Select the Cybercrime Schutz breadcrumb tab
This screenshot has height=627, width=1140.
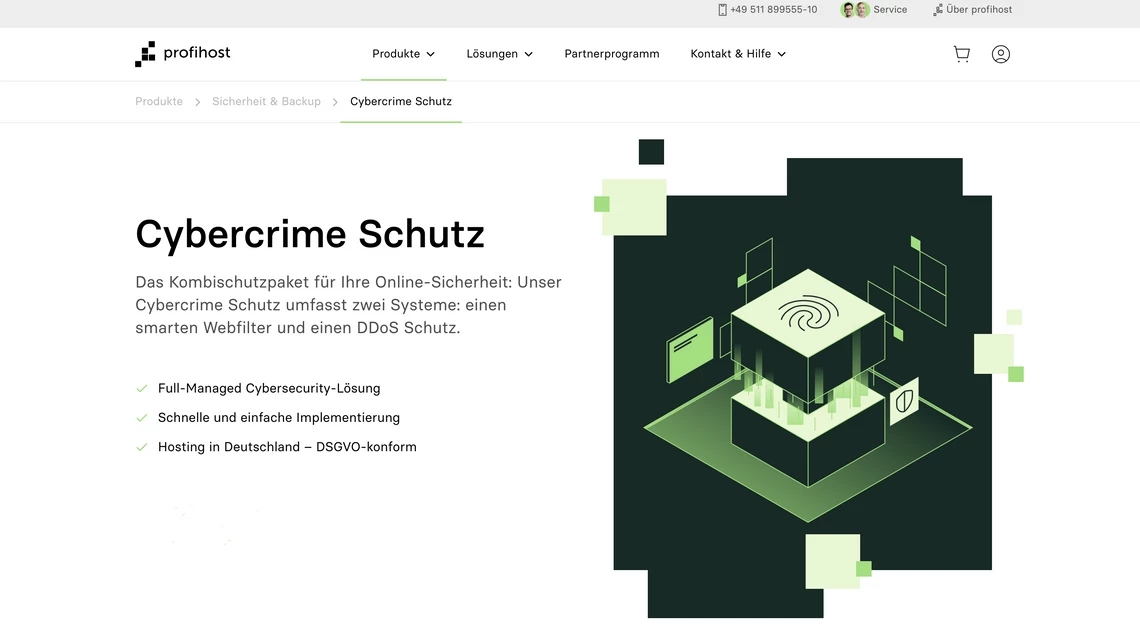401,101
